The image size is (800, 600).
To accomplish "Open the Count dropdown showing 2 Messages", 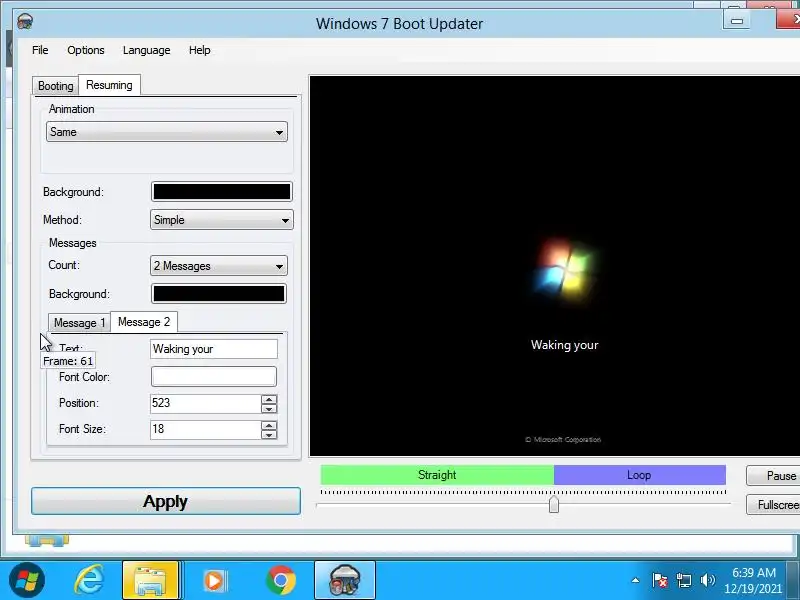I will click(219, 266).
